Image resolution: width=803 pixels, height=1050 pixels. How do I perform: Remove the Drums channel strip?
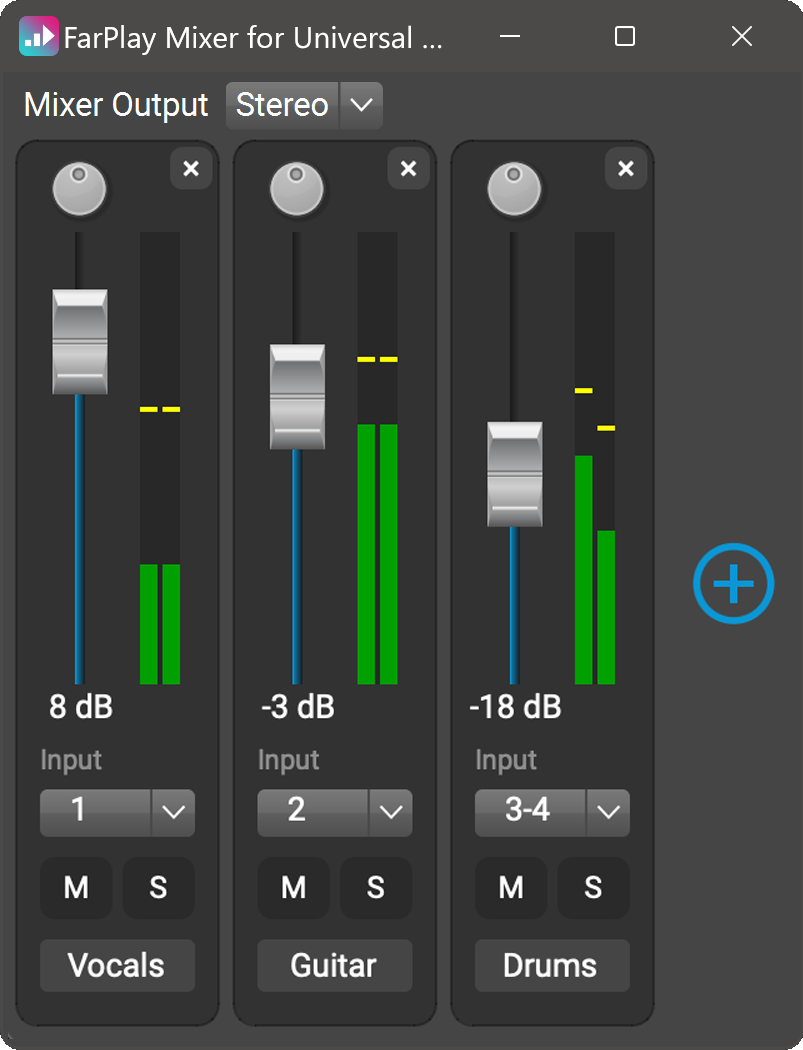[626, 169]
